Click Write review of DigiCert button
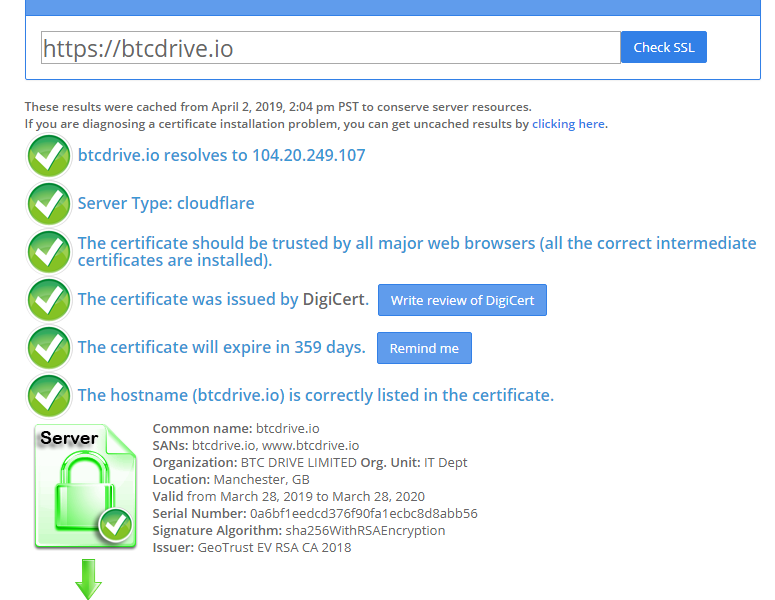 coord(462,300)
